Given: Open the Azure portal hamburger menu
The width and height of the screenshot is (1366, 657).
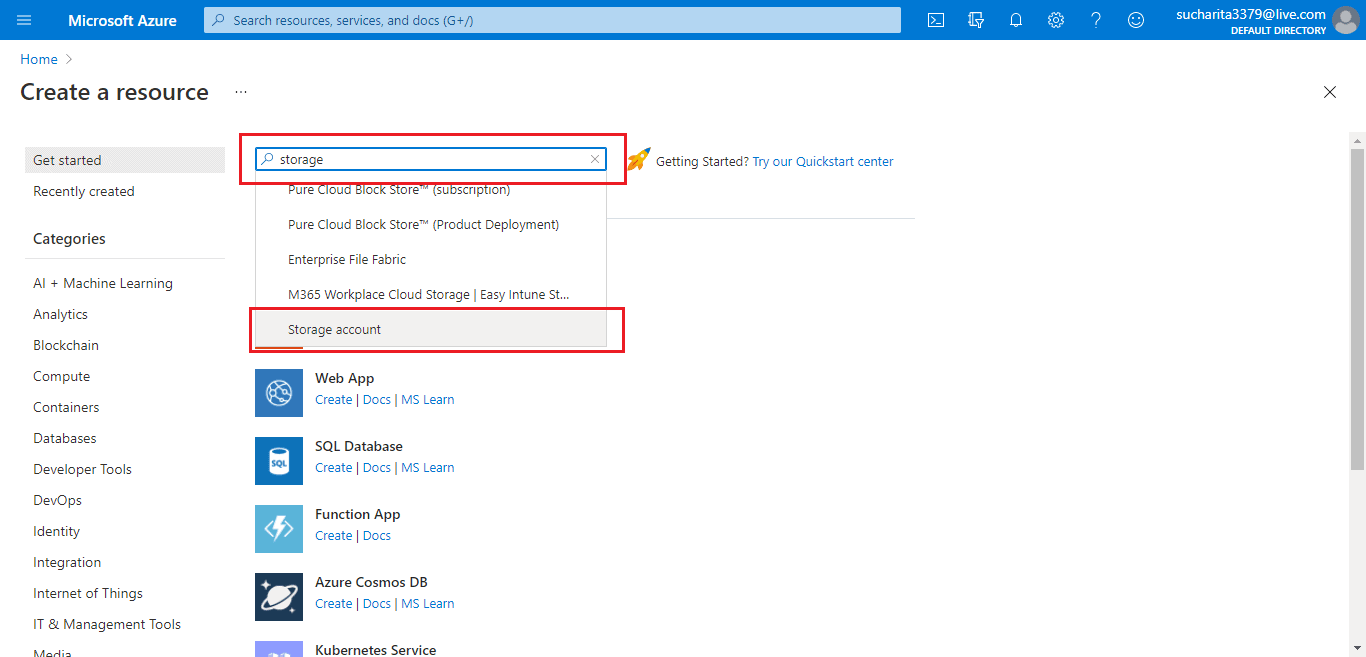Looking at the screenshot, I should [24, 20].
